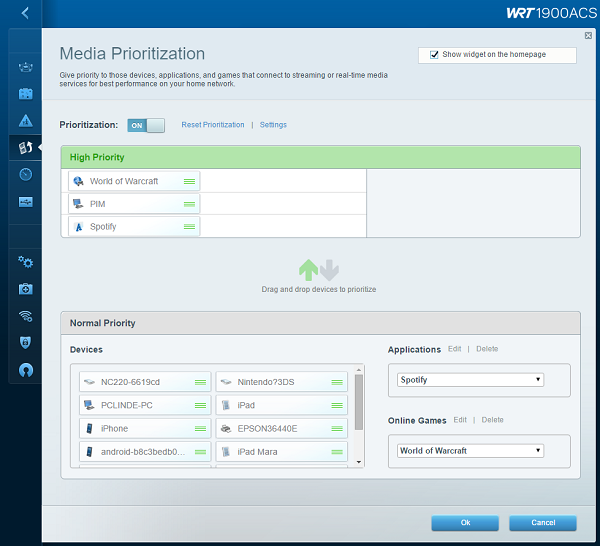Screen dimensions: 600x546
Task: Open the Wireless settings Wi-Fi icon
Action: [26, 316]
